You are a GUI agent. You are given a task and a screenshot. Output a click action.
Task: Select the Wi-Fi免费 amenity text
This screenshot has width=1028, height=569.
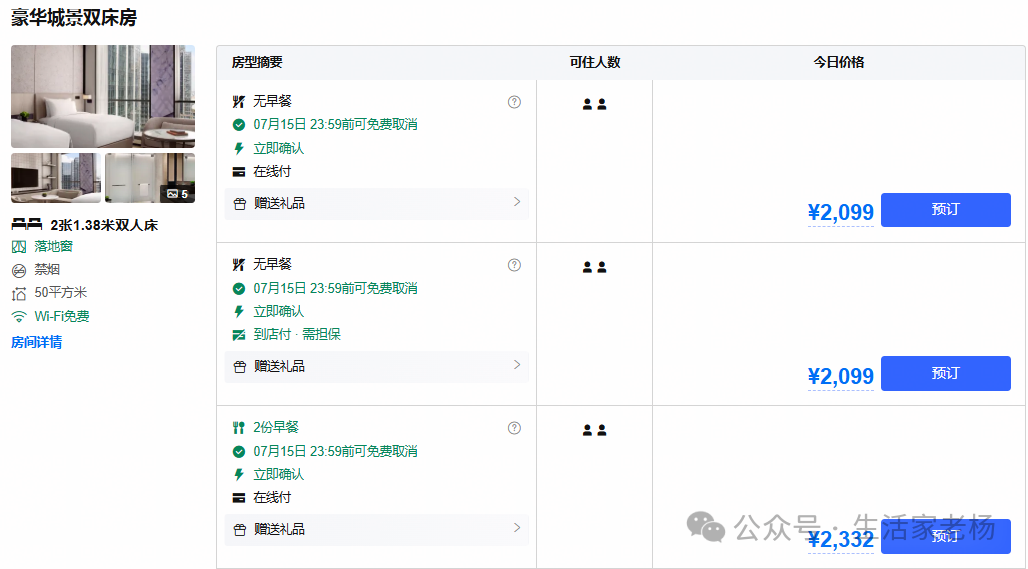coord(62,316)
